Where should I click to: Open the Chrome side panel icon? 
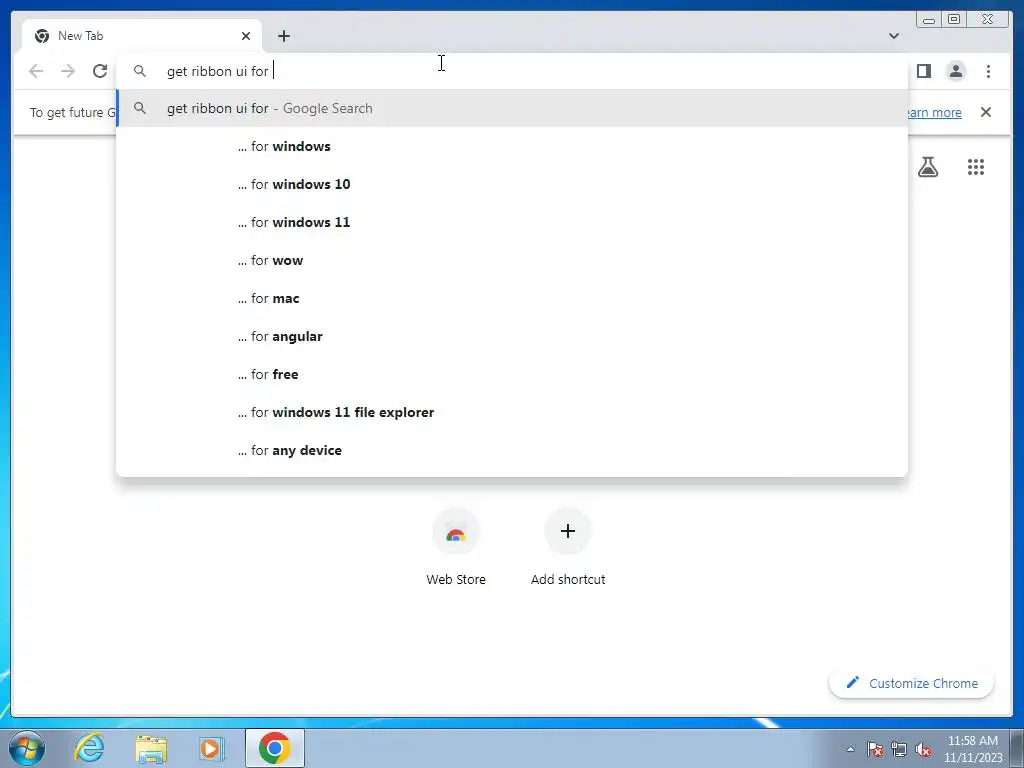(x=923, y=71)
